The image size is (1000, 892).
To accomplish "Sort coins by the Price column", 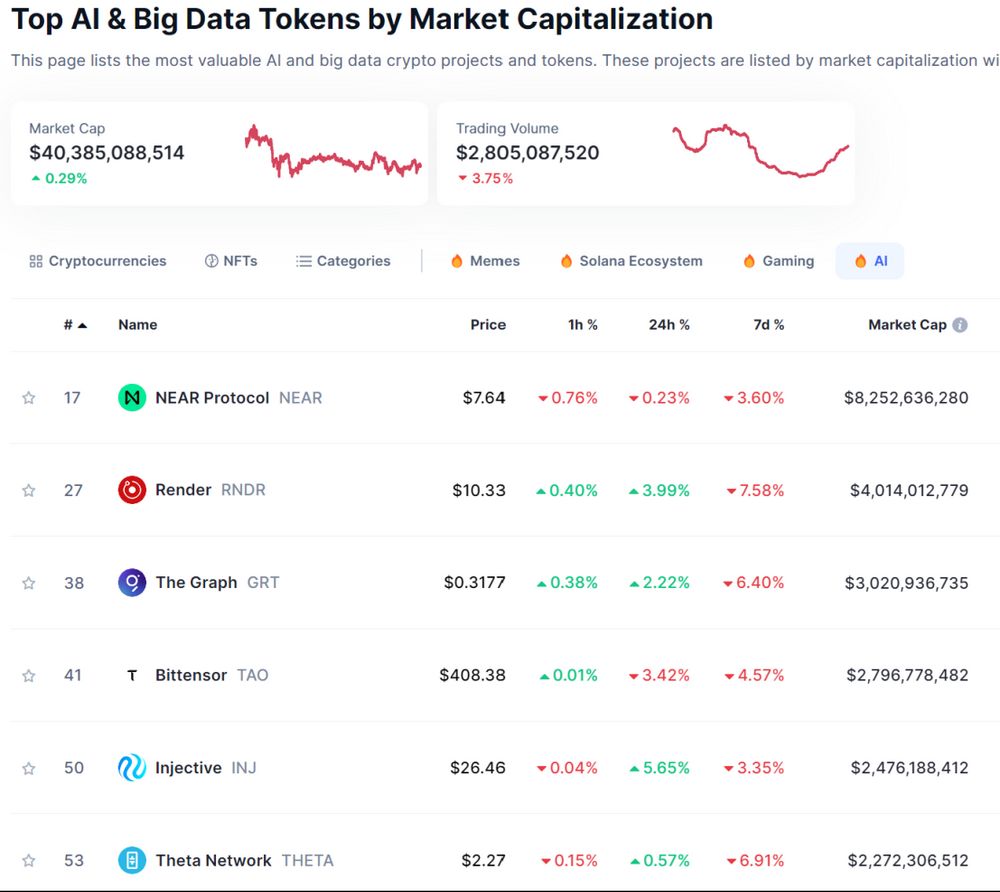I will [x=488, y=325].
